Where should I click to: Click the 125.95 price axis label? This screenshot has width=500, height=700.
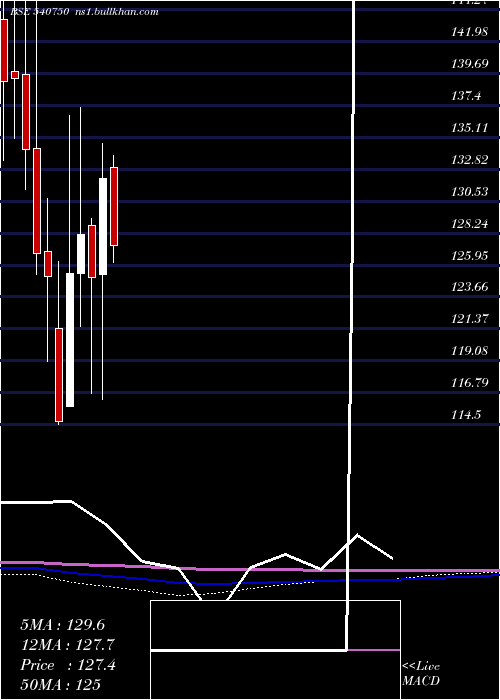coord(469,255)
